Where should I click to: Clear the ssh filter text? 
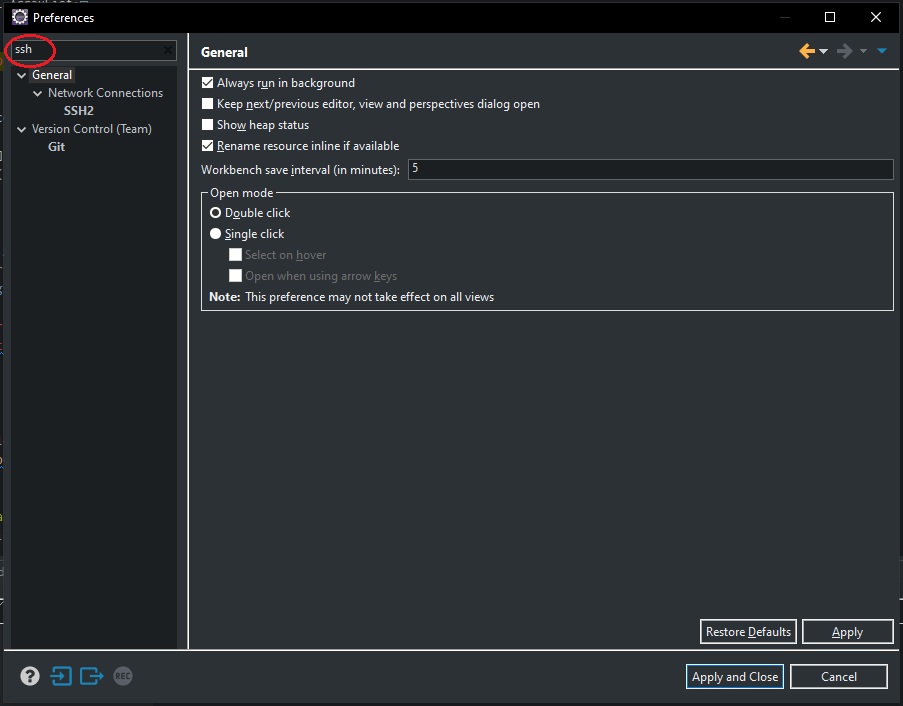tap(168, 50)
